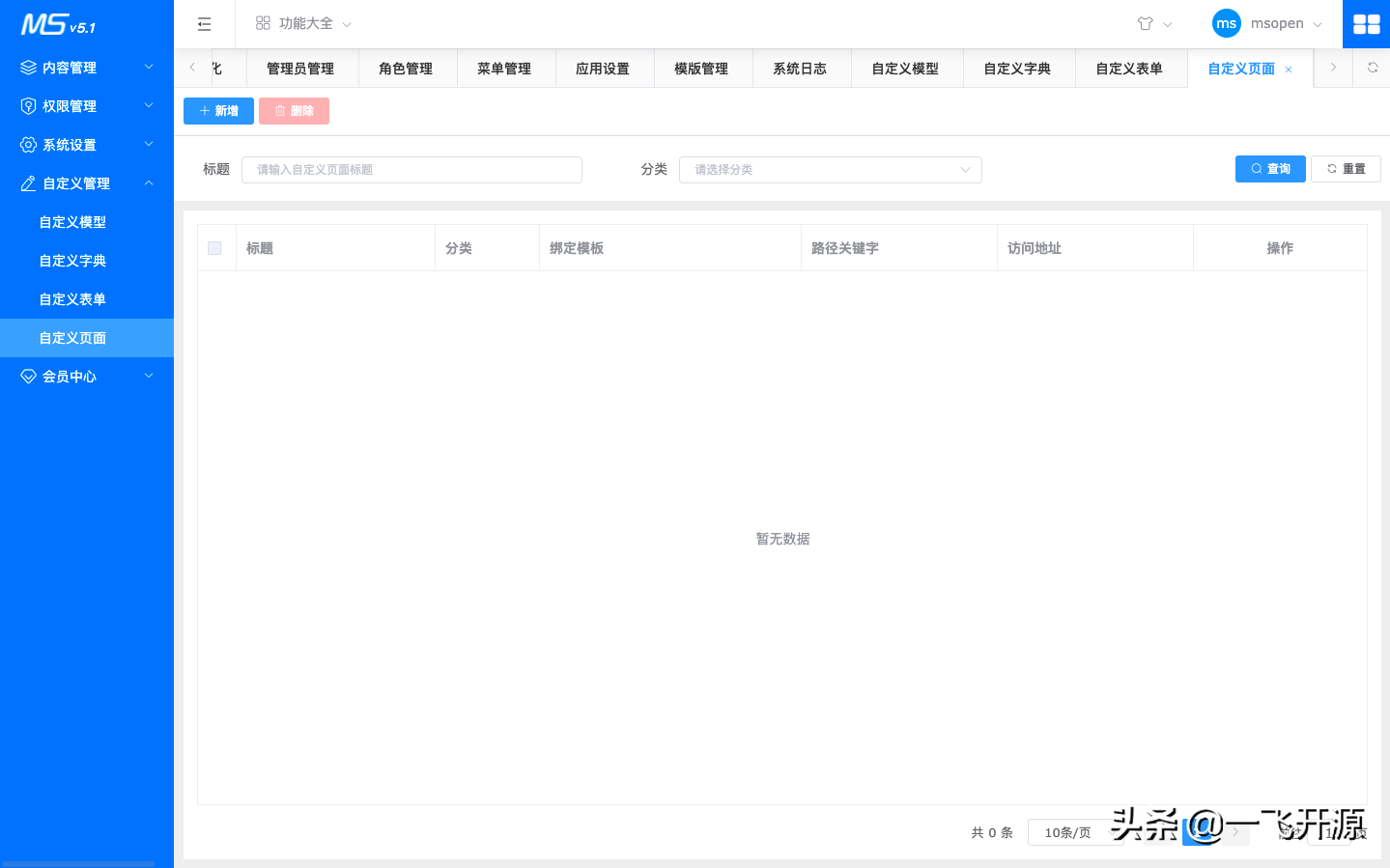The width and height of the screenshot is (1390, 868).
Task: Click the 新增 button
Action: (218, 110)
